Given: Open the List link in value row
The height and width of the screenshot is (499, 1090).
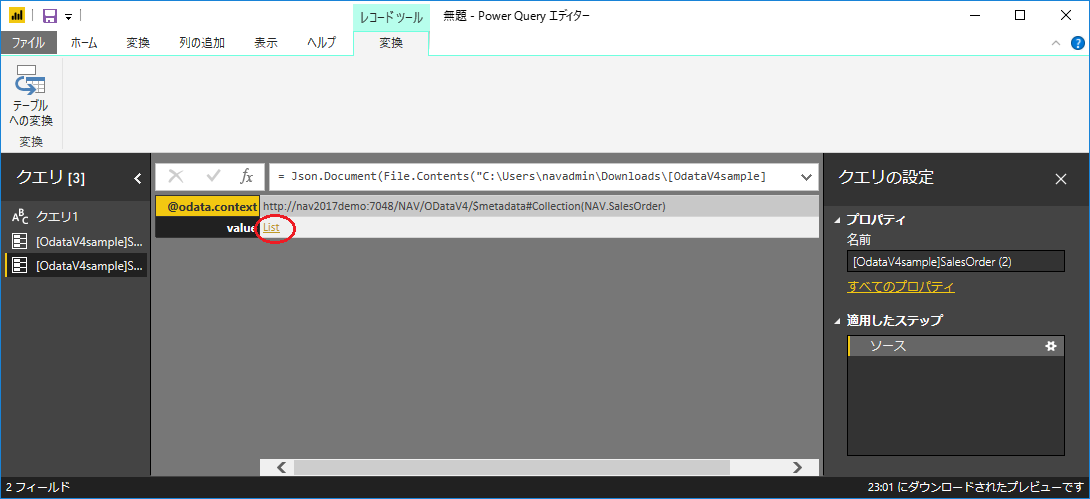Looking at the screenshot, I should click(271, 227).
